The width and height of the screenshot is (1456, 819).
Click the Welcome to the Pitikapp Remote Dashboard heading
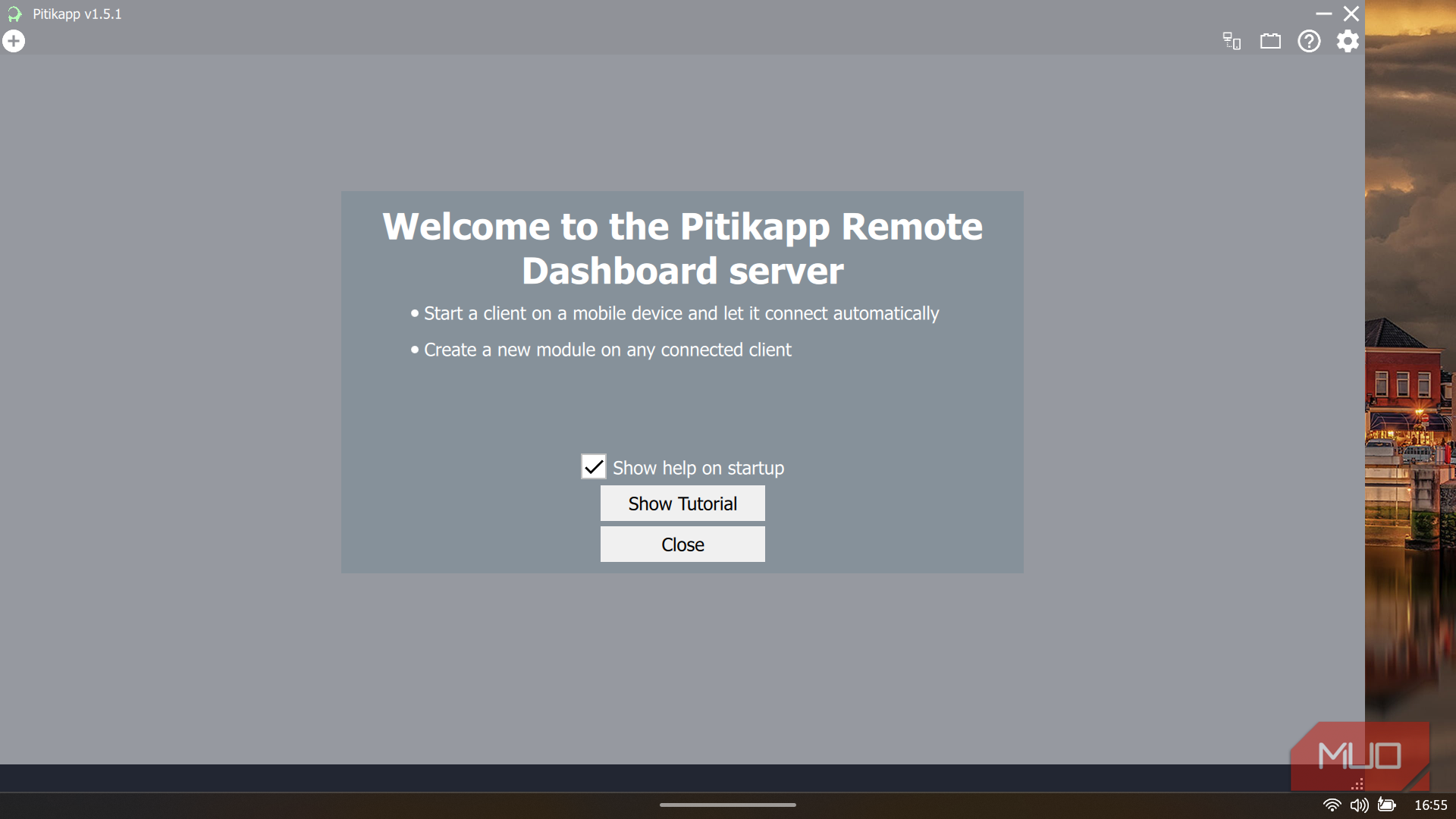pos(682,248)
